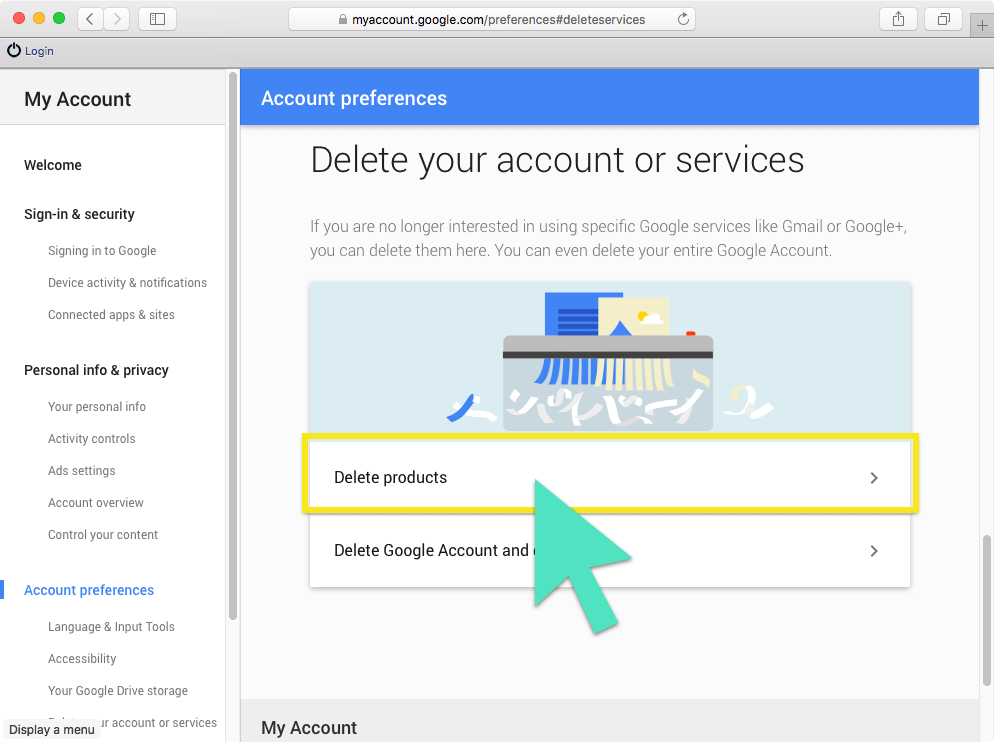
Task: Reload the page with refresh icon
Action: pyautogui.click(x=683, y=19)
